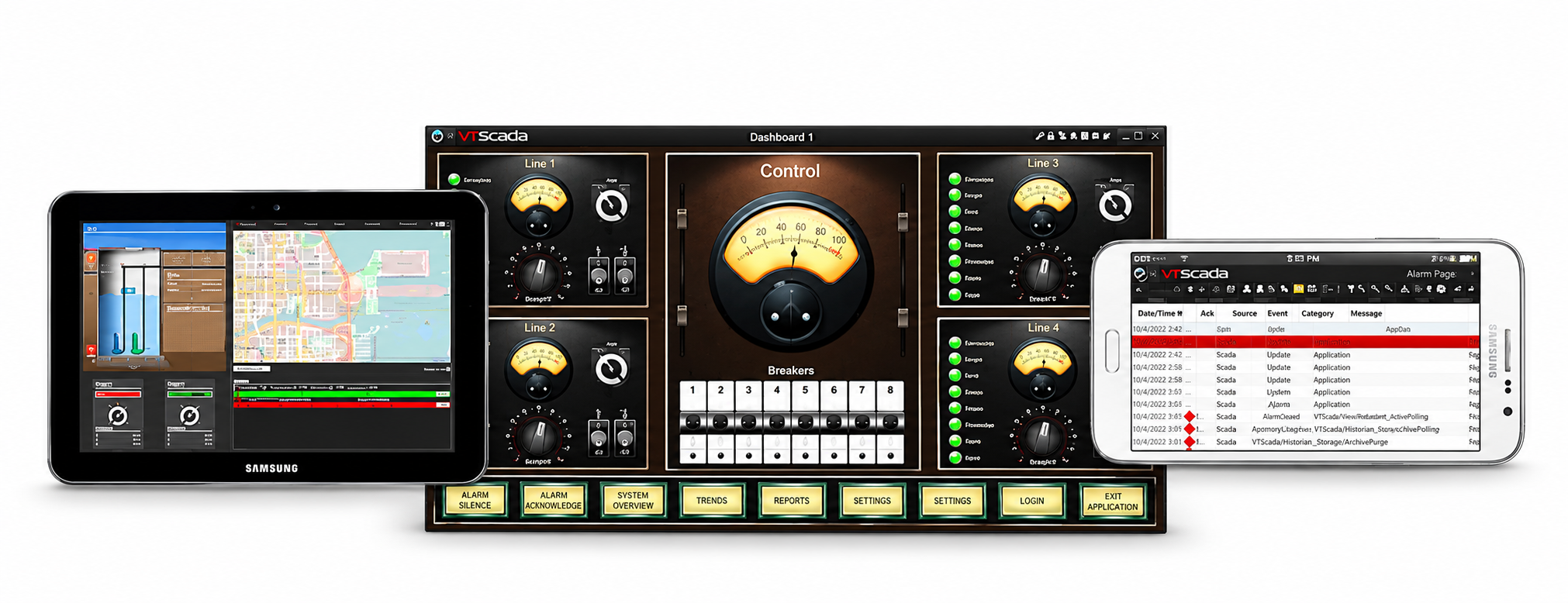The height and width of the screenshot is (603, 1568).
Task: Open the SYSTEM OVERVIEW page
Action: coord(633,501)
